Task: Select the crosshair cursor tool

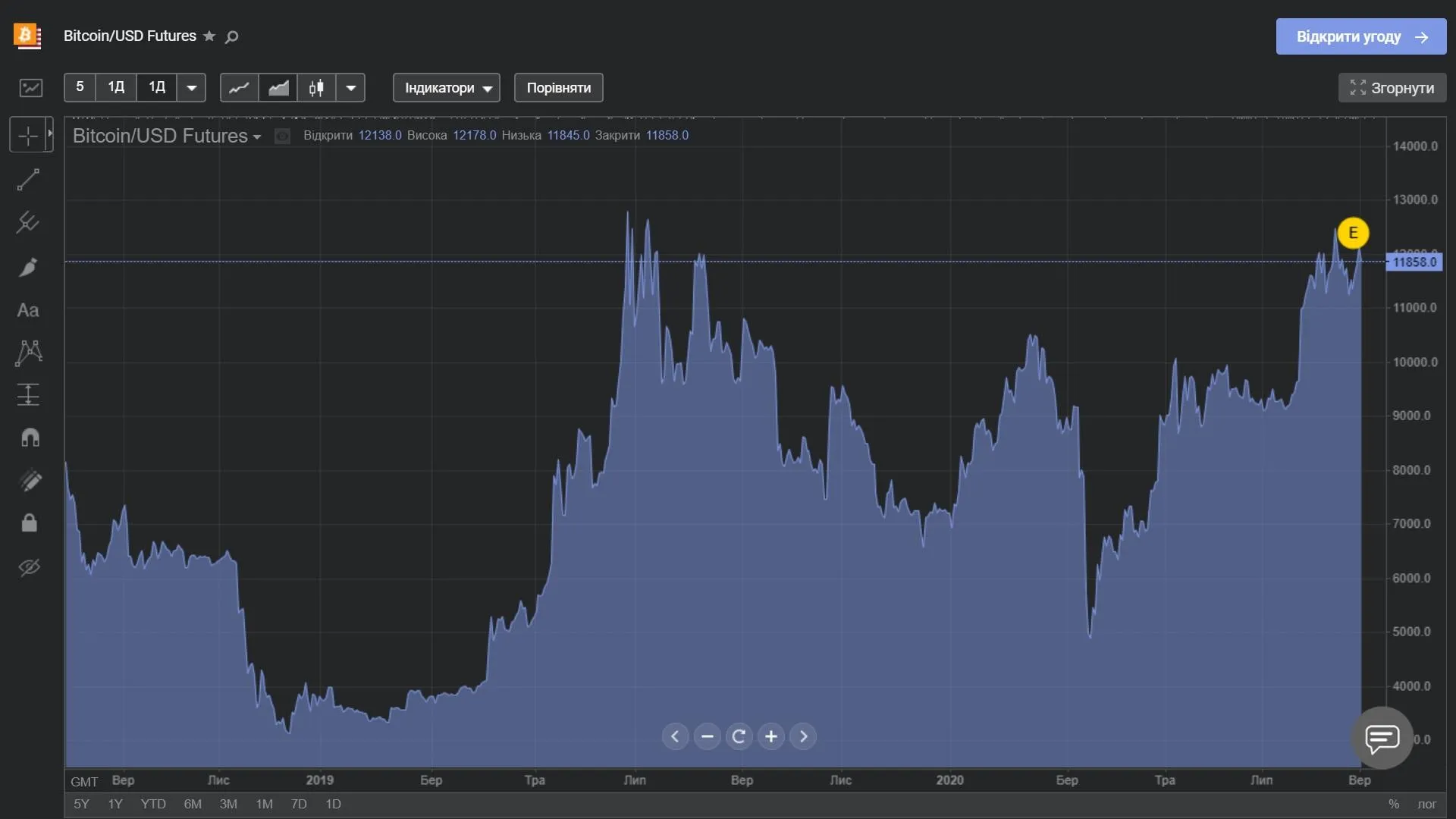Action: point(28,136)
